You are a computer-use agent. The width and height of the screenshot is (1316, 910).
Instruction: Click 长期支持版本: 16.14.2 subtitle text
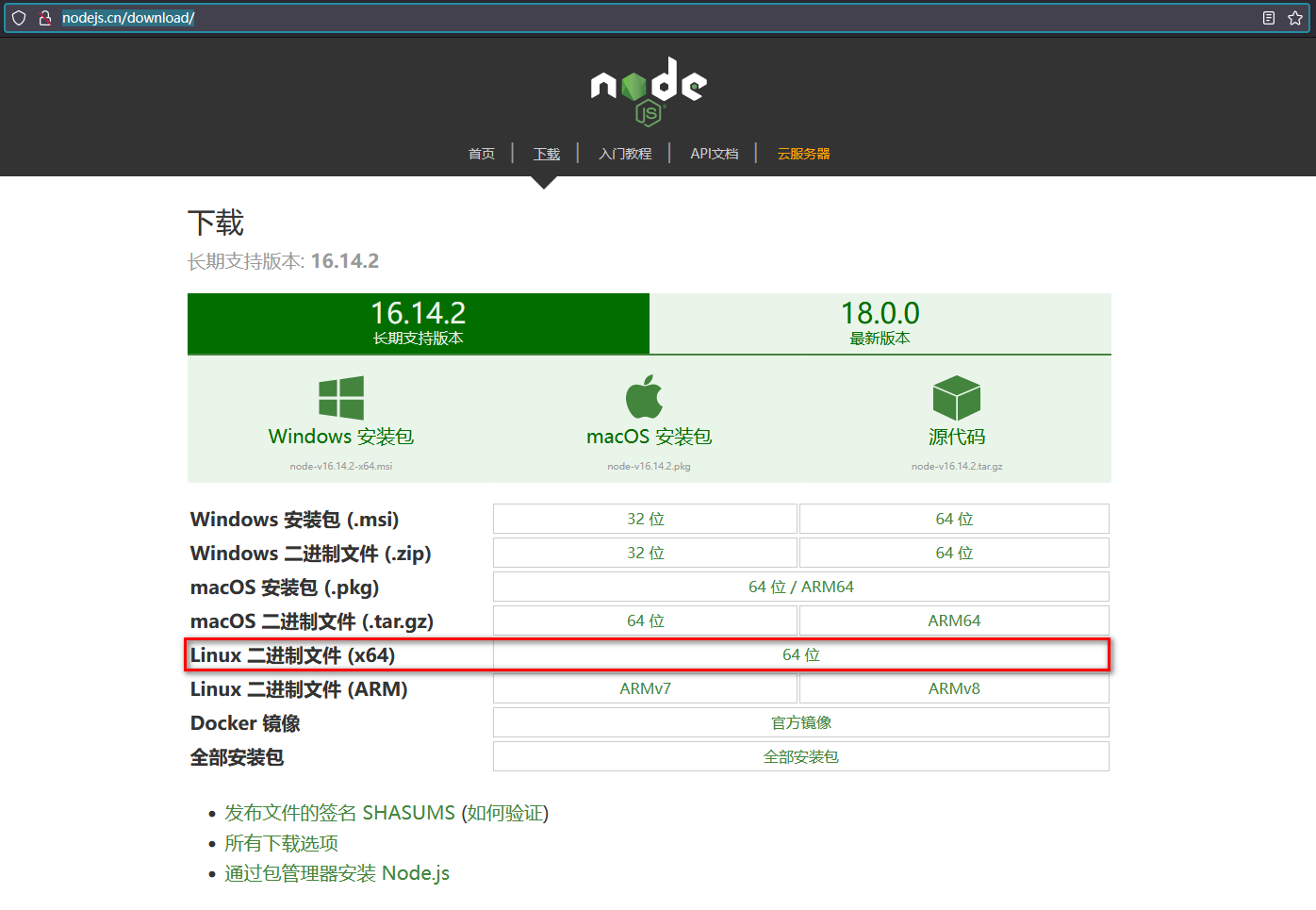(x=283, y=261)
